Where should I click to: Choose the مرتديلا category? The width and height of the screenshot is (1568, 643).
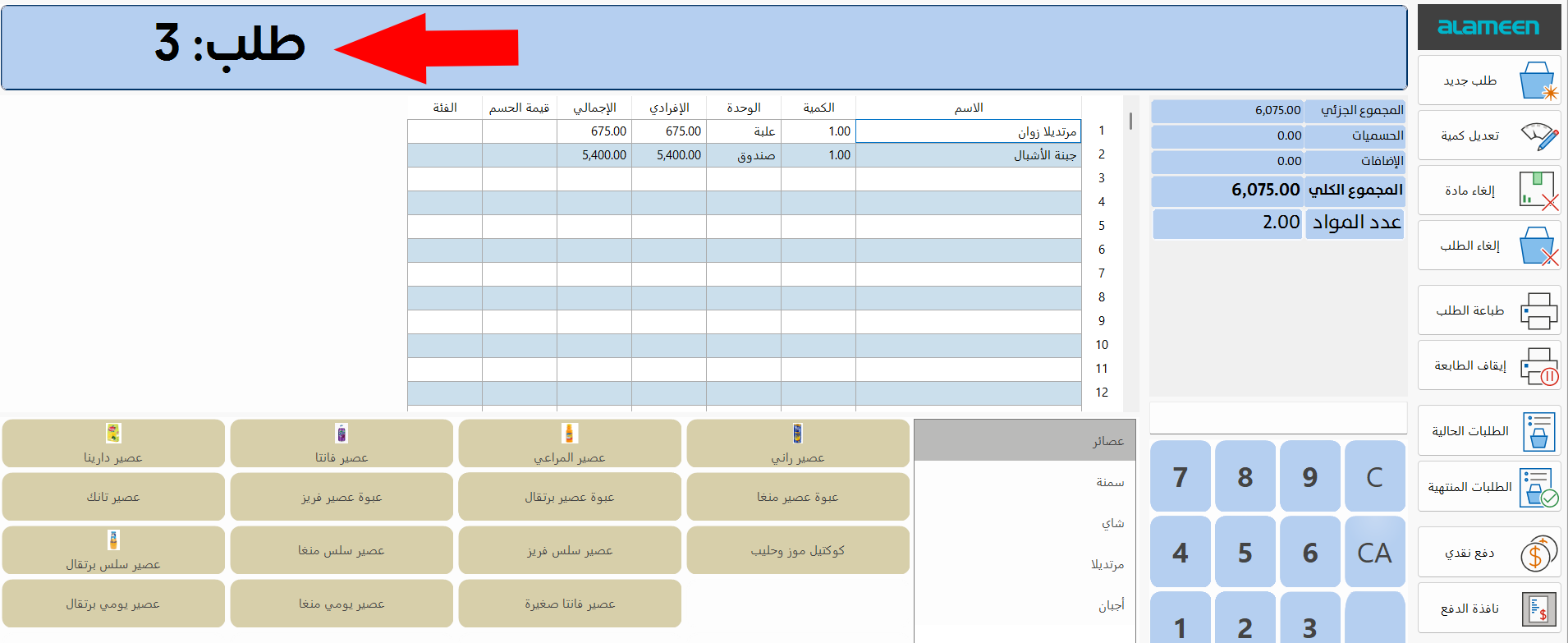click(x=1025, y=564)
